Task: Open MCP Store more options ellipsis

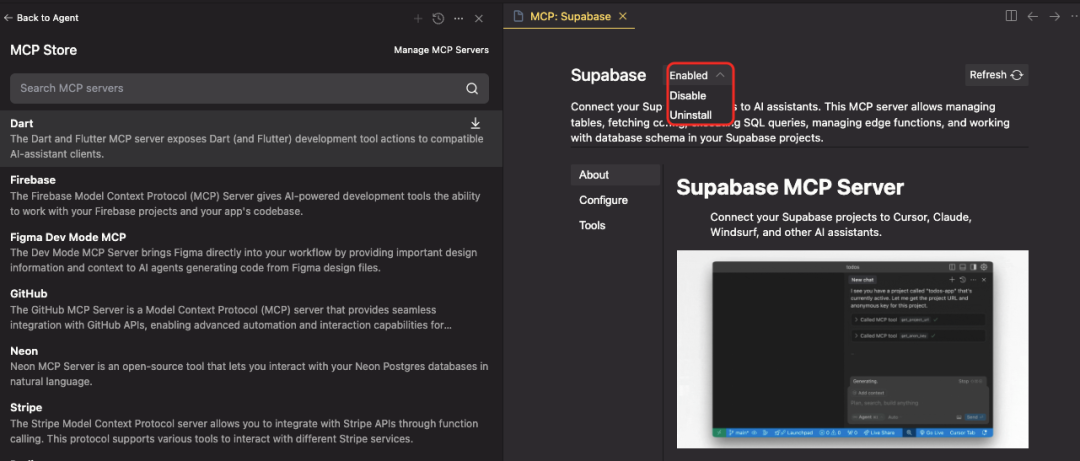Action: [459, 19]
